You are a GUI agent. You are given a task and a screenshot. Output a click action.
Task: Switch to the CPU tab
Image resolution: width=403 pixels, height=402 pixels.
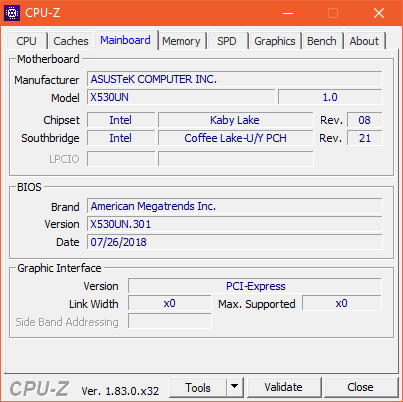pyautogui.click(x=26, y=41)
